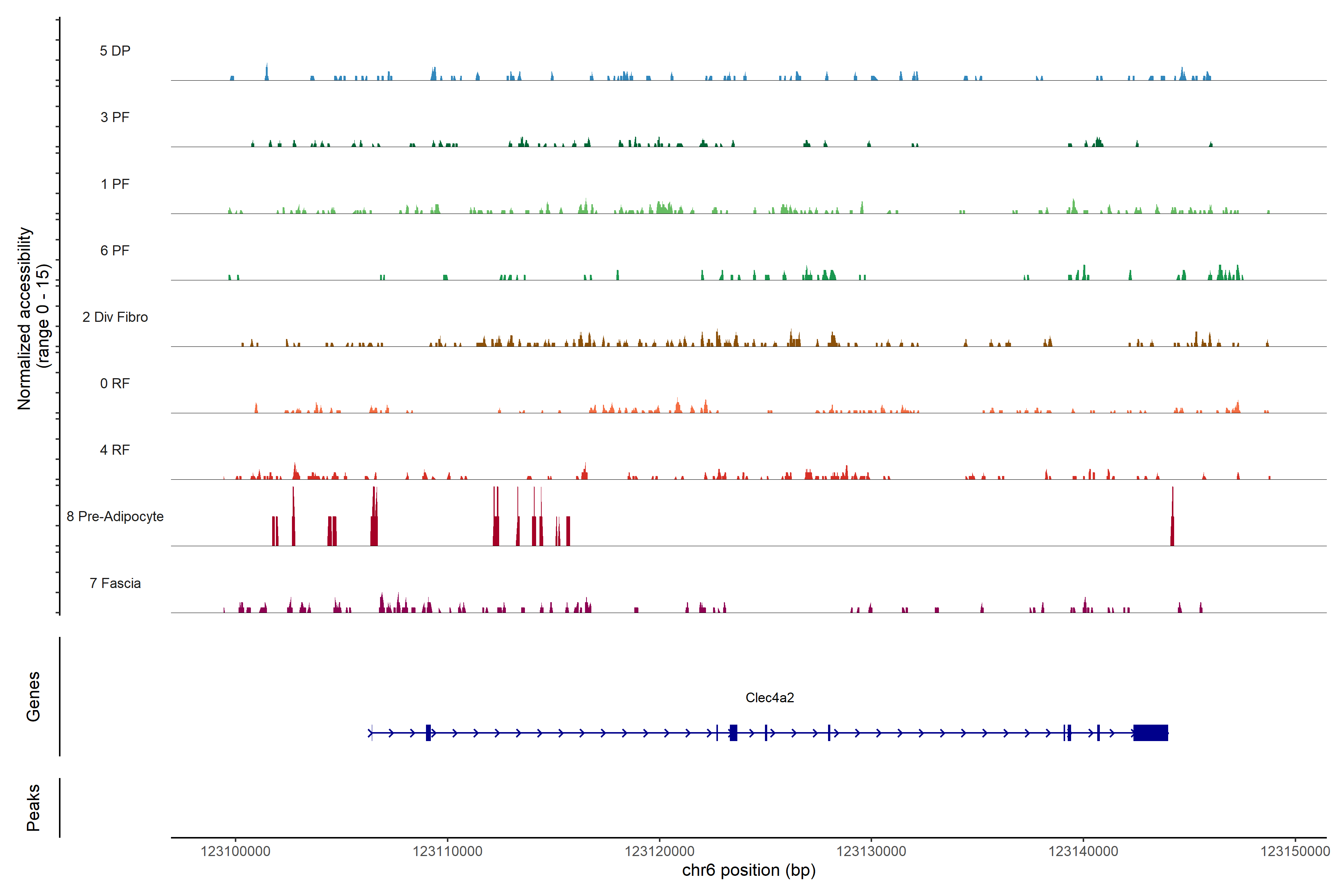Click the Genes panel label
The height and width of the screenshot is (896, 1344).
click(33, 697)
